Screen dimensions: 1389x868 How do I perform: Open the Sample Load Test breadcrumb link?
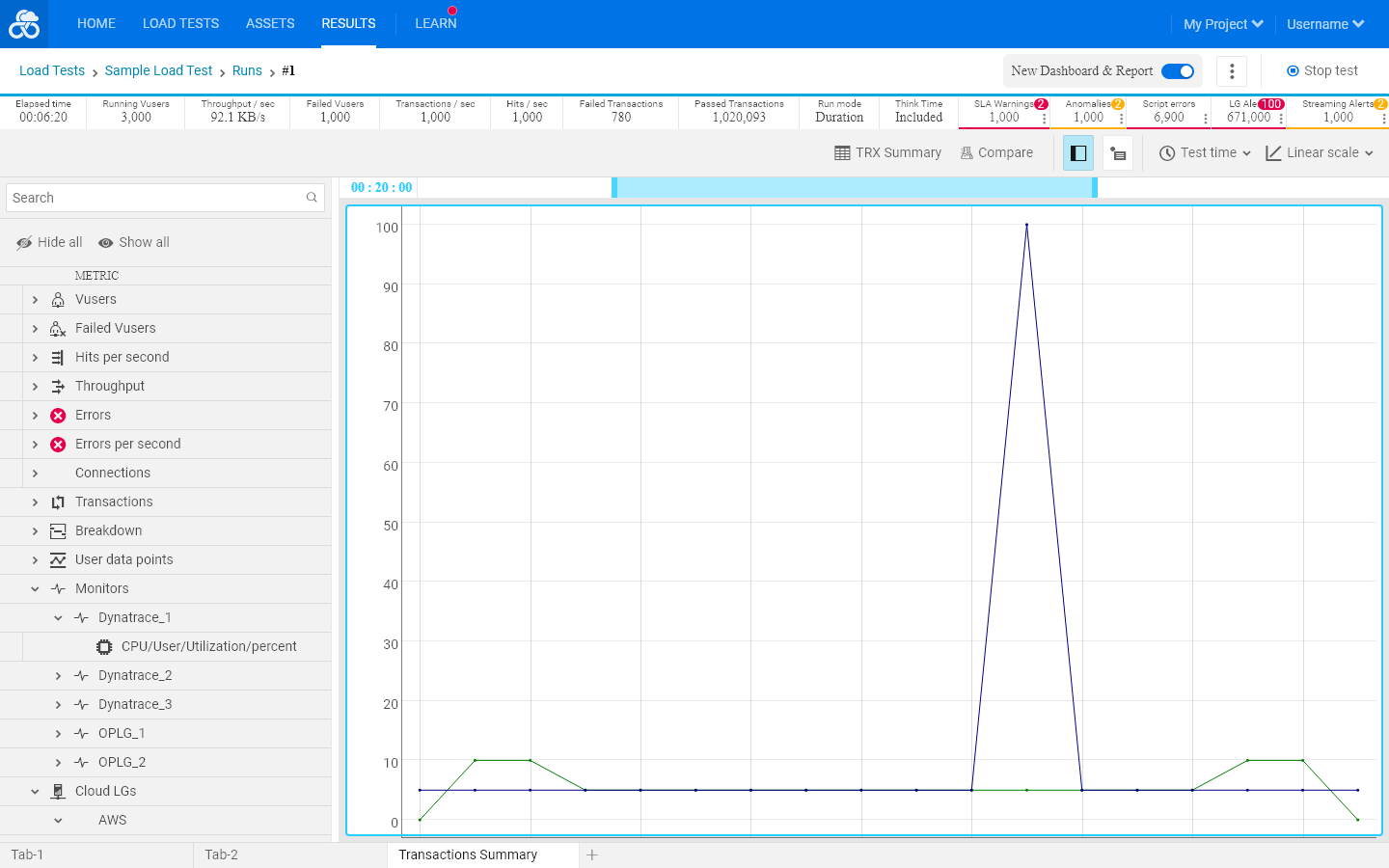158,71
